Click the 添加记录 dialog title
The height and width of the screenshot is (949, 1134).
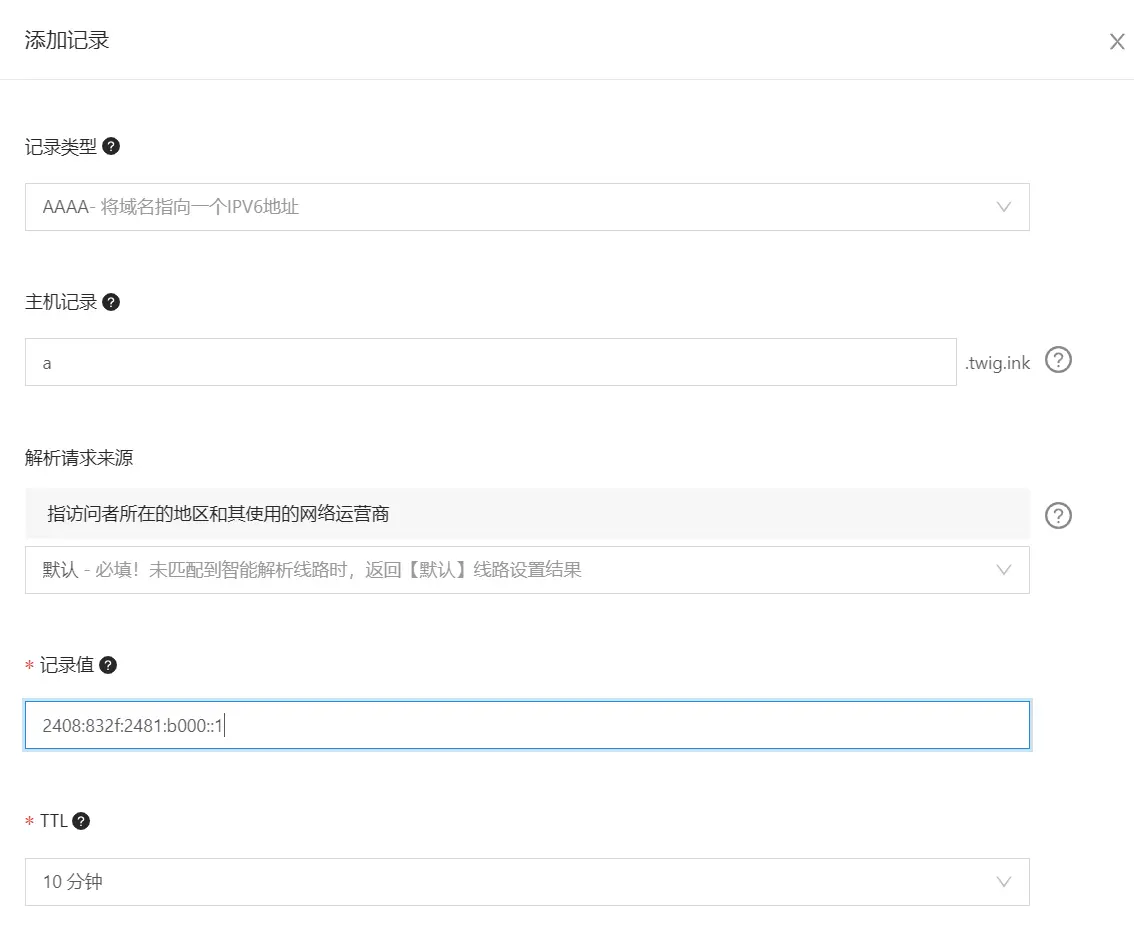(x=67, y=41)
